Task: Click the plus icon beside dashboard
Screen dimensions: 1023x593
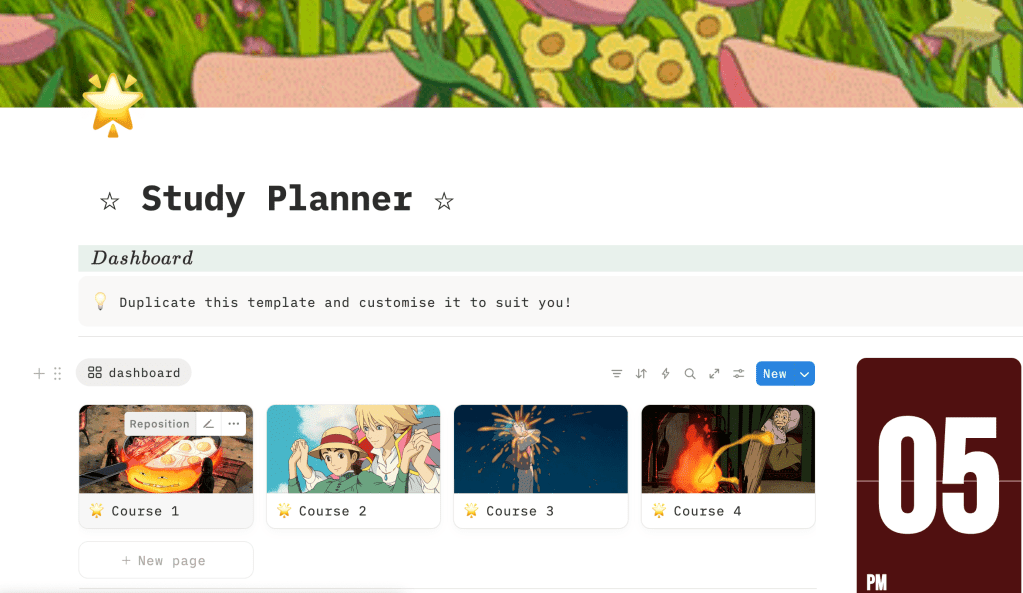Action: click(39, 373)
